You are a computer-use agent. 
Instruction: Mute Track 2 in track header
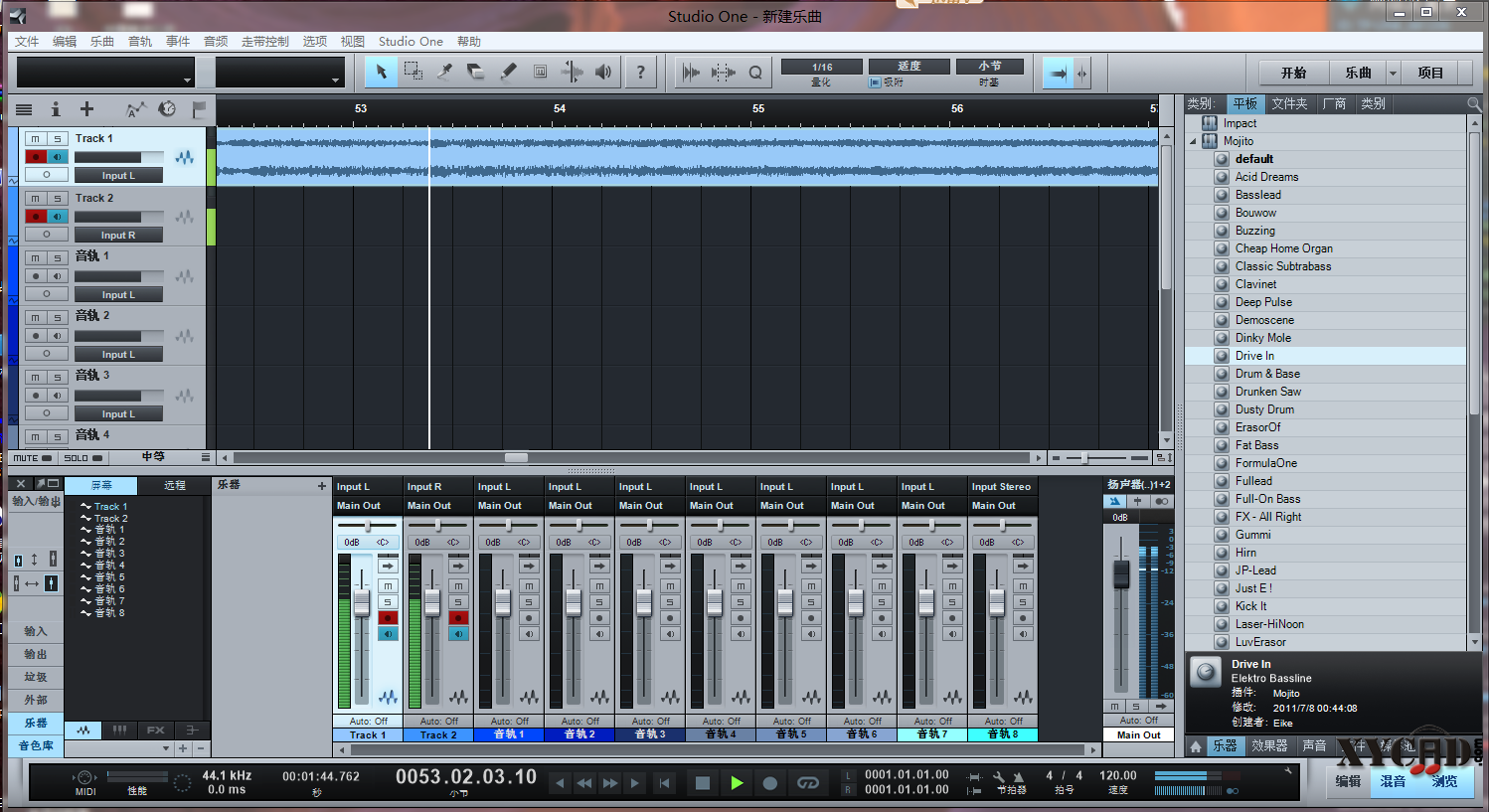(x=36, y=199)
